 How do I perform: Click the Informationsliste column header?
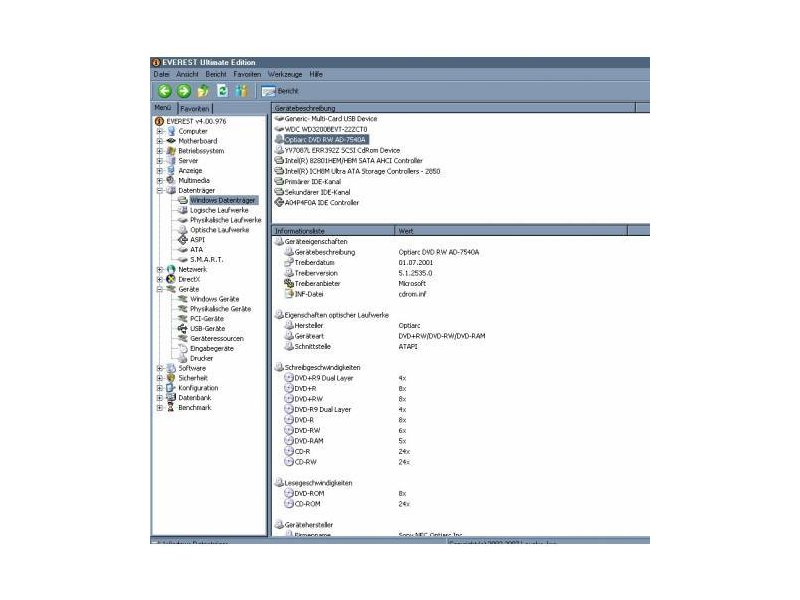click(x=333, y=231)
